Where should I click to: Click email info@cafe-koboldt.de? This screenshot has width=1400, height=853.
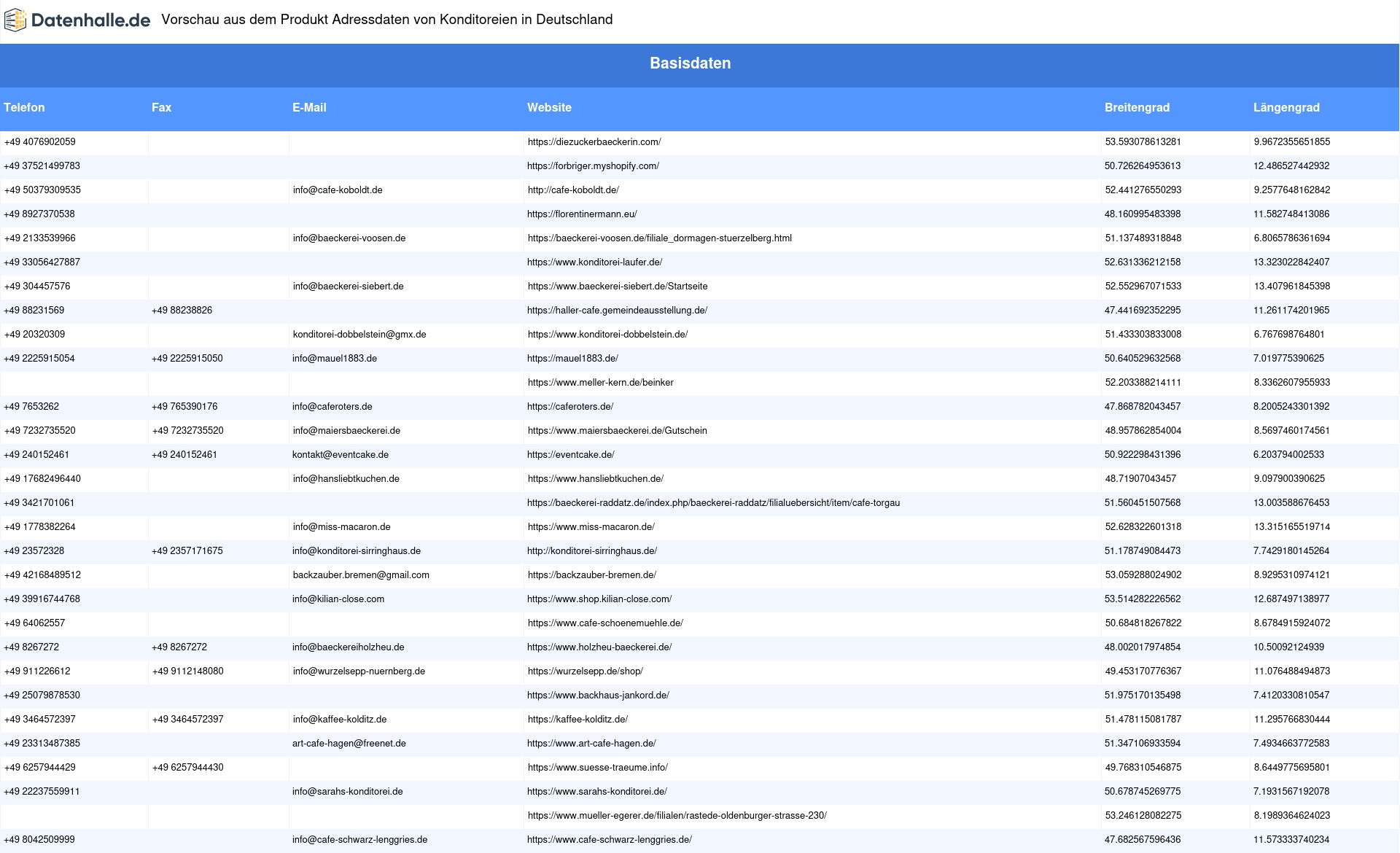[338, 190]
